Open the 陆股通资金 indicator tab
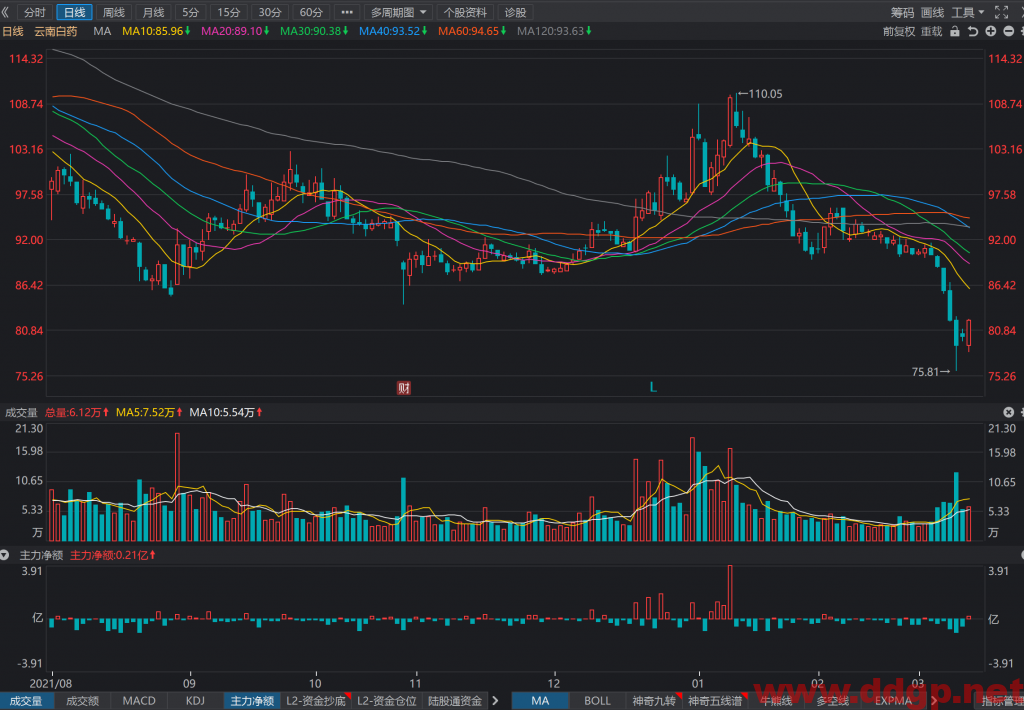Image resolution: width=1024 pixels, height=710 pixels. tap(455, 701)
